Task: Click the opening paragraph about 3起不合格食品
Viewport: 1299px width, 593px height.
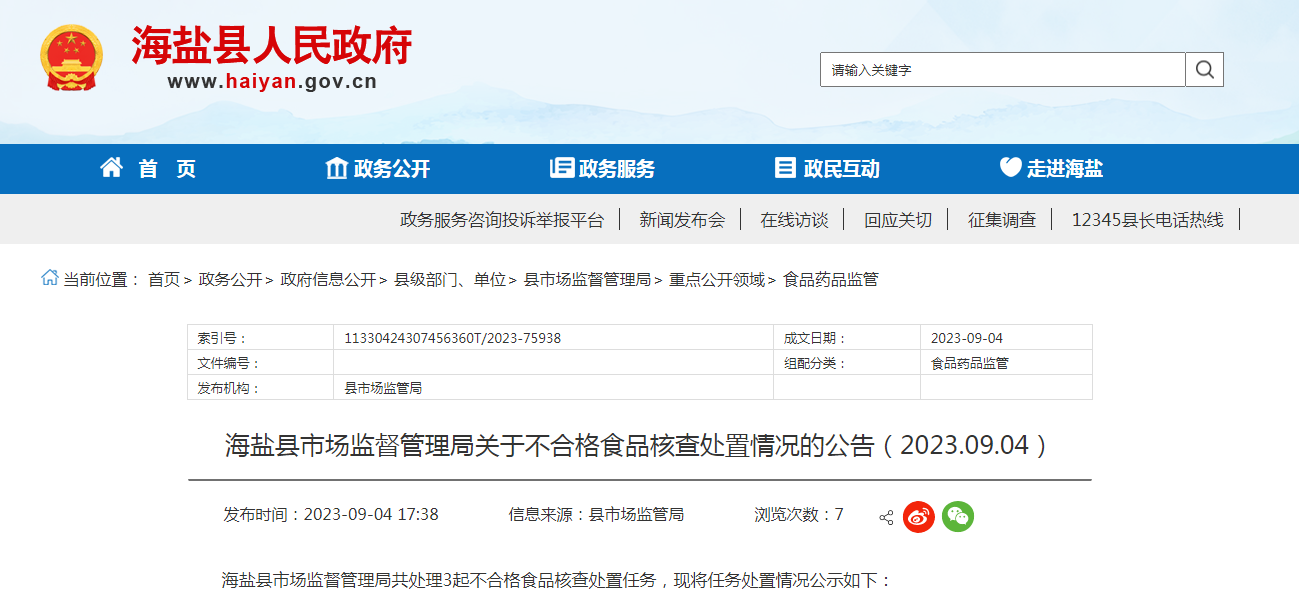Action: 556,580
